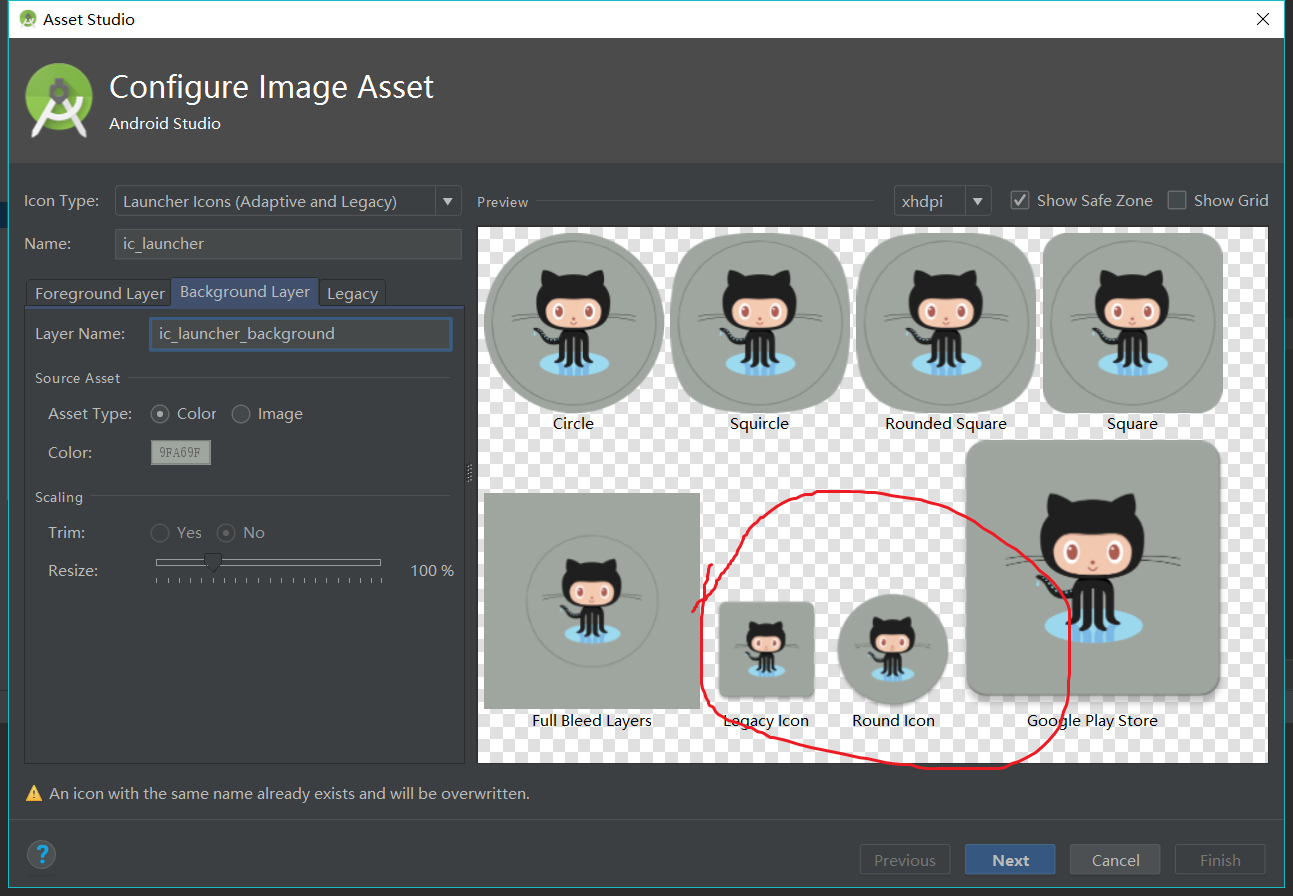Select the Round Icon preview

coord(893,649)
